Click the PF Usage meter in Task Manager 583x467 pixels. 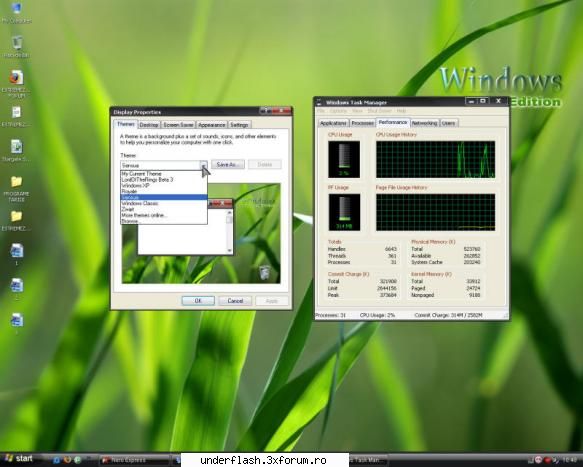click(344, 212)
